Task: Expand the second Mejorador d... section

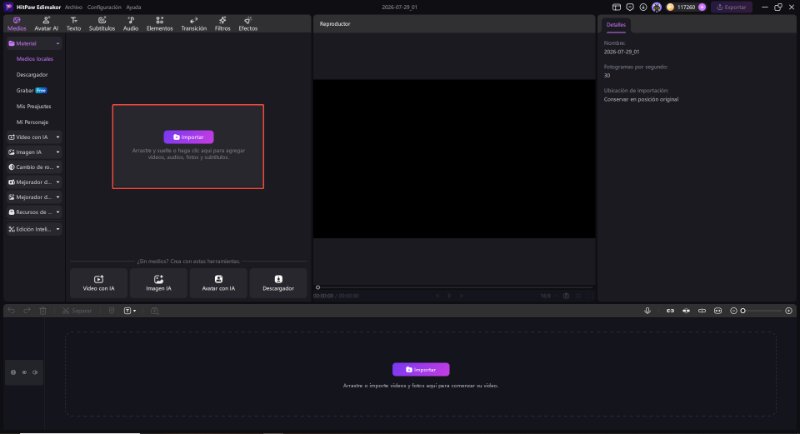Action: [34, 197]
